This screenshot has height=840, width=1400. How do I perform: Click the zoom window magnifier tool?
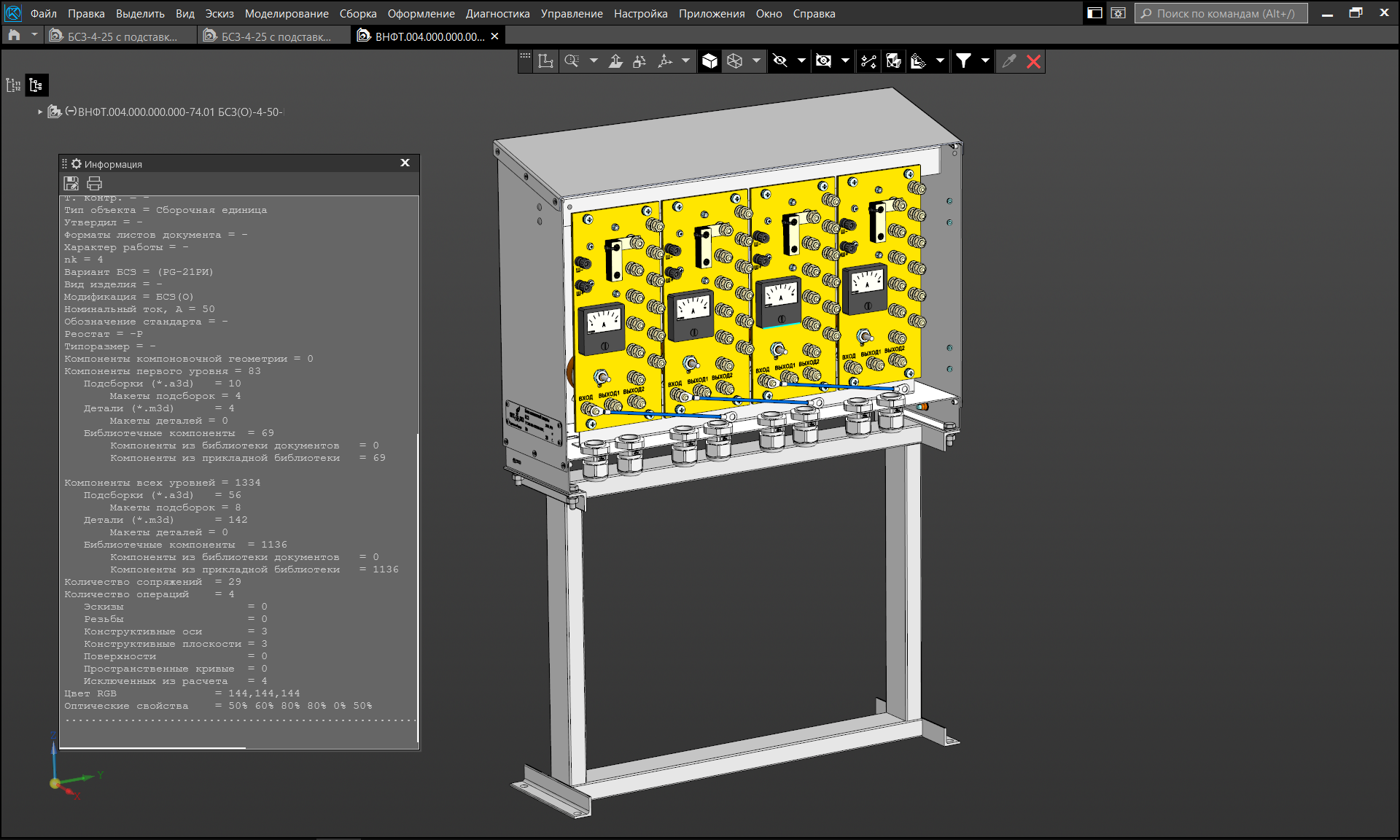pos(572,61)
